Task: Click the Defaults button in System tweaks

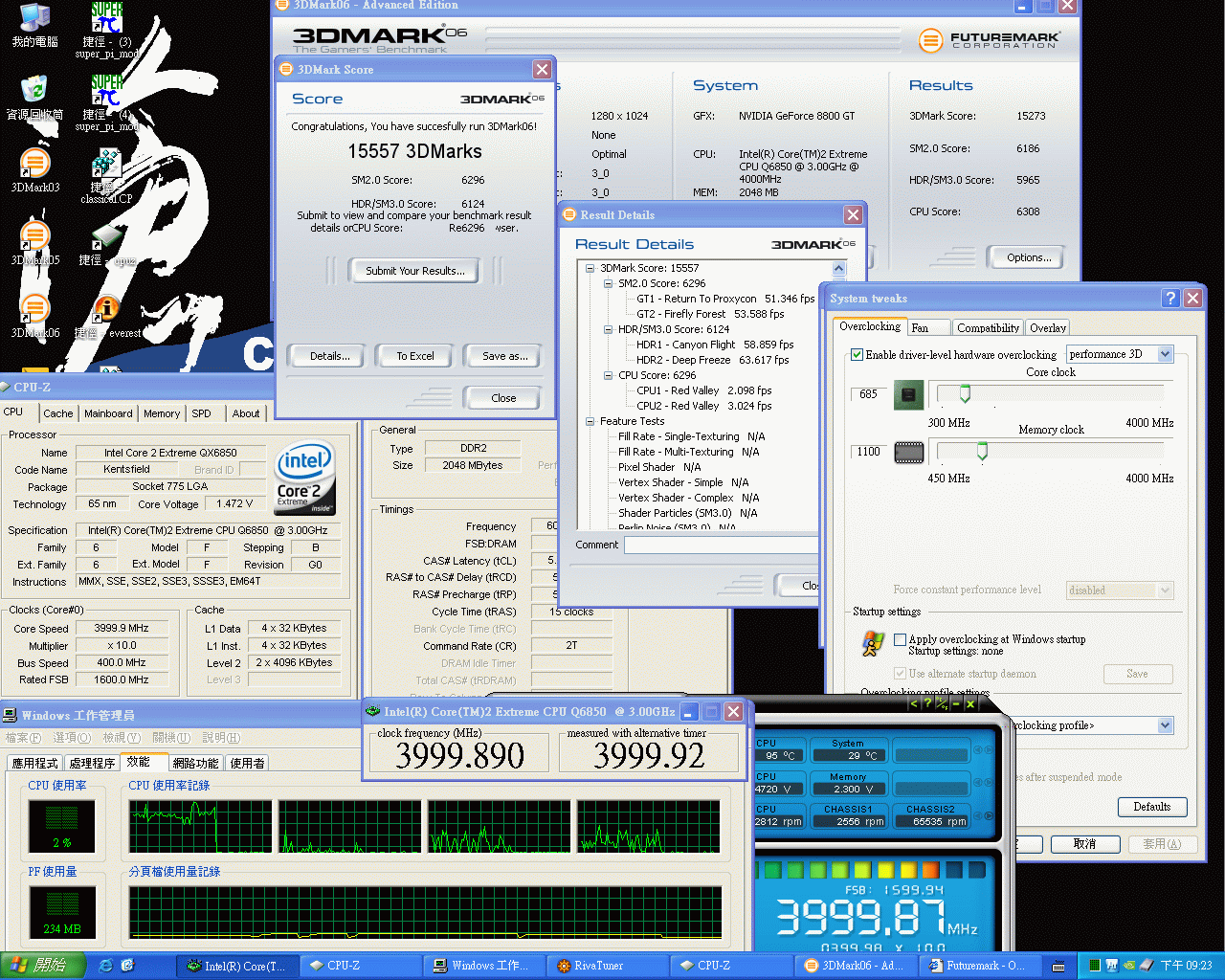Action: [1152, 807]
